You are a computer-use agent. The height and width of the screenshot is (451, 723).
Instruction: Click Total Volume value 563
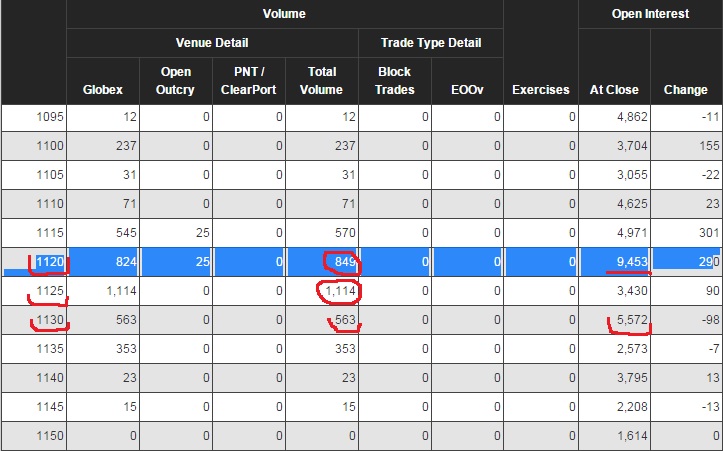pos(345,320)
